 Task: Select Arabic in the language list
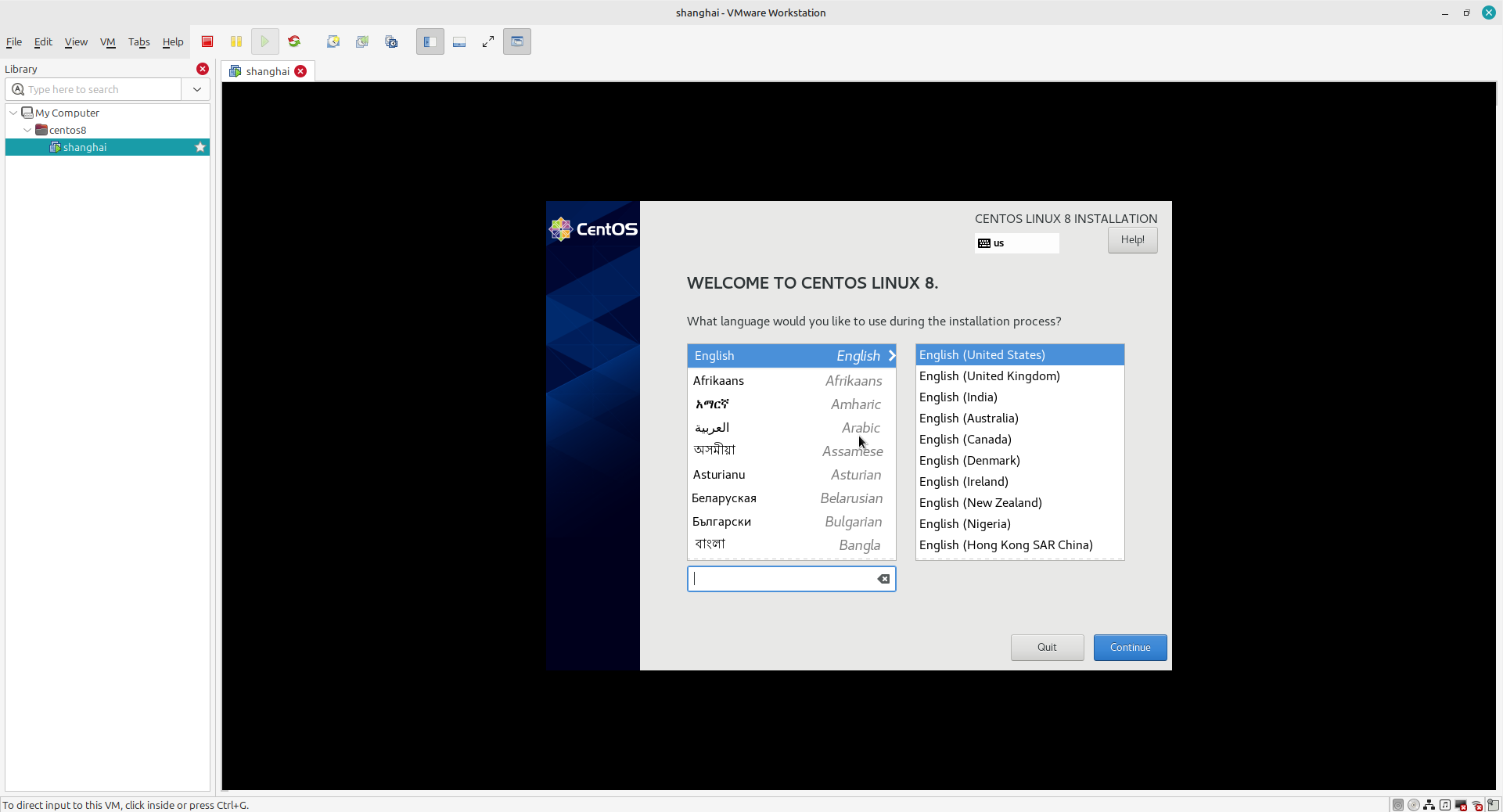pos(791,428)
